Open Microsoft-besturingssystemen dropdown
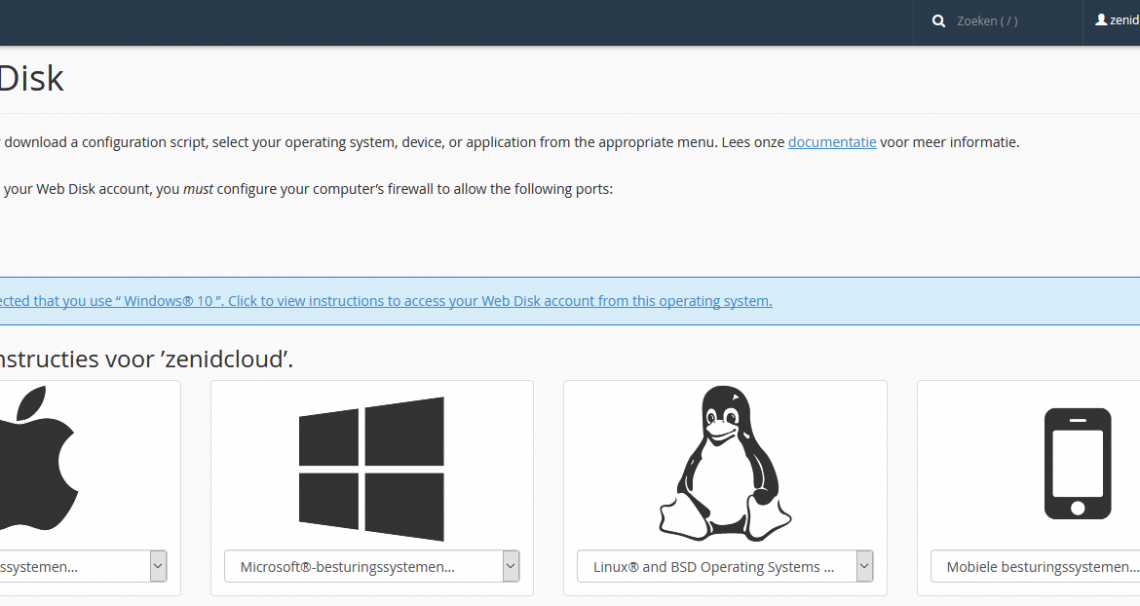 tap(372, 567)
